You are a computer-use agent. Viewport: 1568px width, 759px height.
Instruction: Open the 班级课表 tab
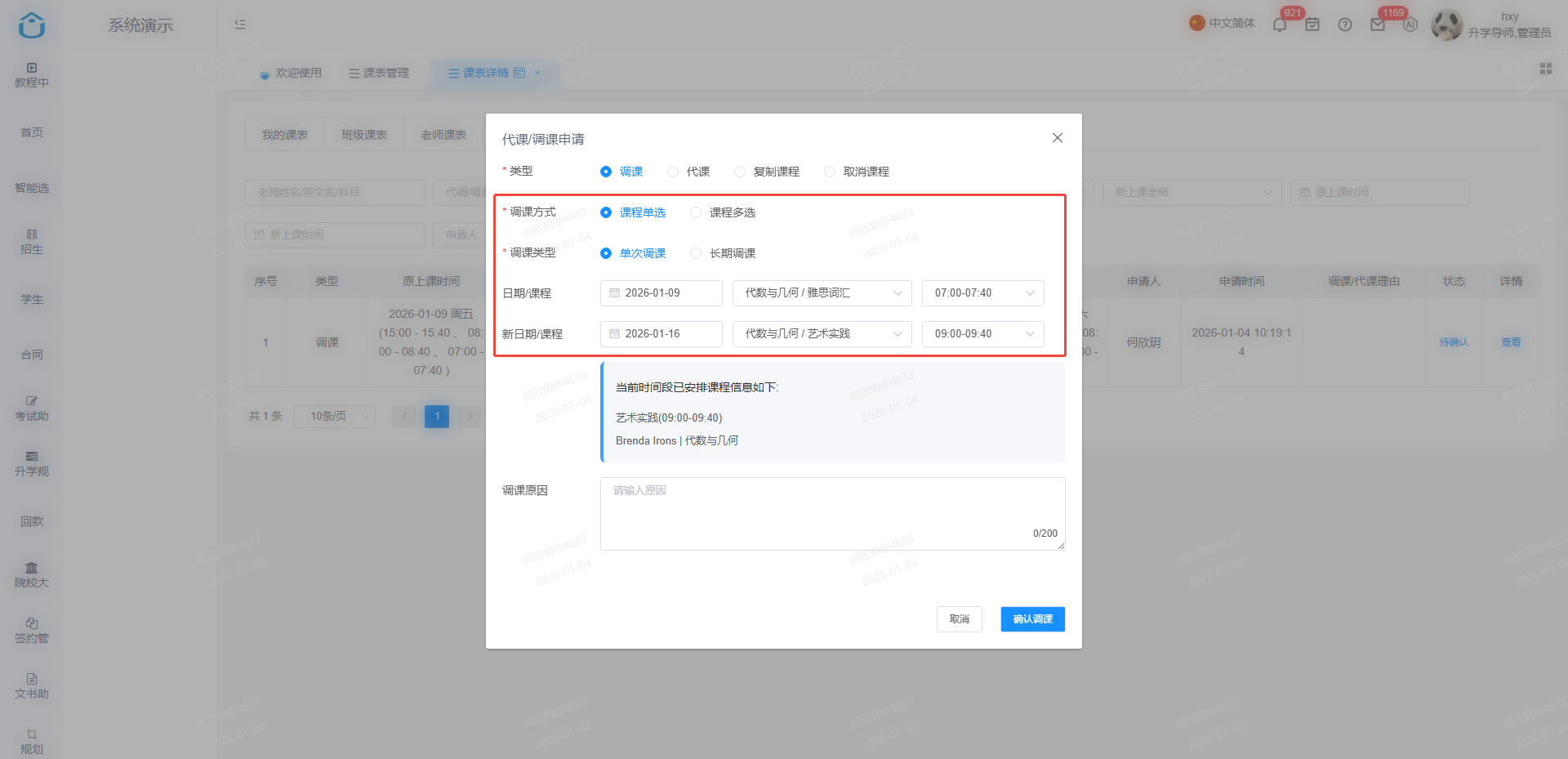[x=364, y=135]
